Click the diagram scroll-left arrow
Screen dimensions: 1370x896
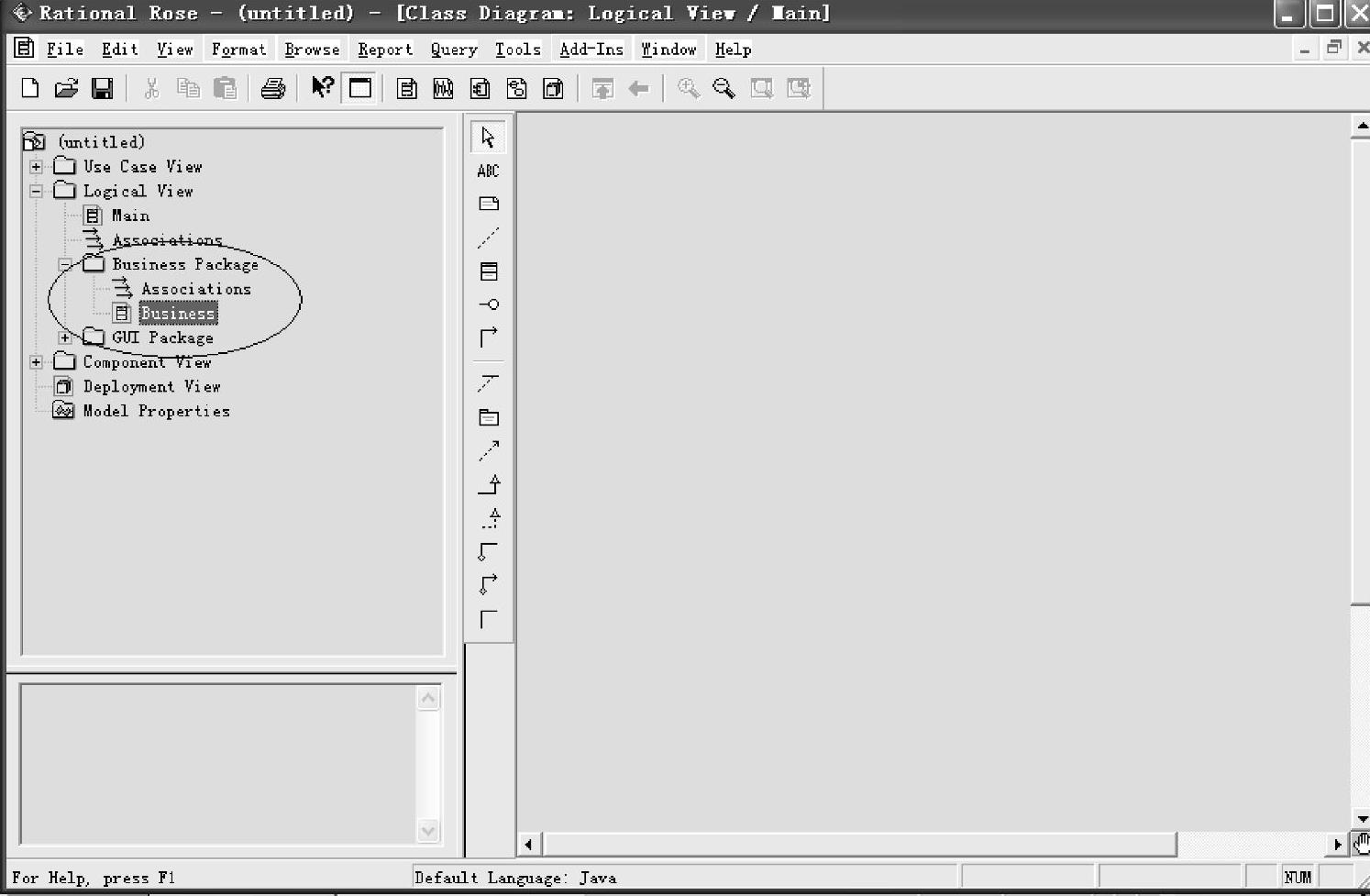[528, 844]
